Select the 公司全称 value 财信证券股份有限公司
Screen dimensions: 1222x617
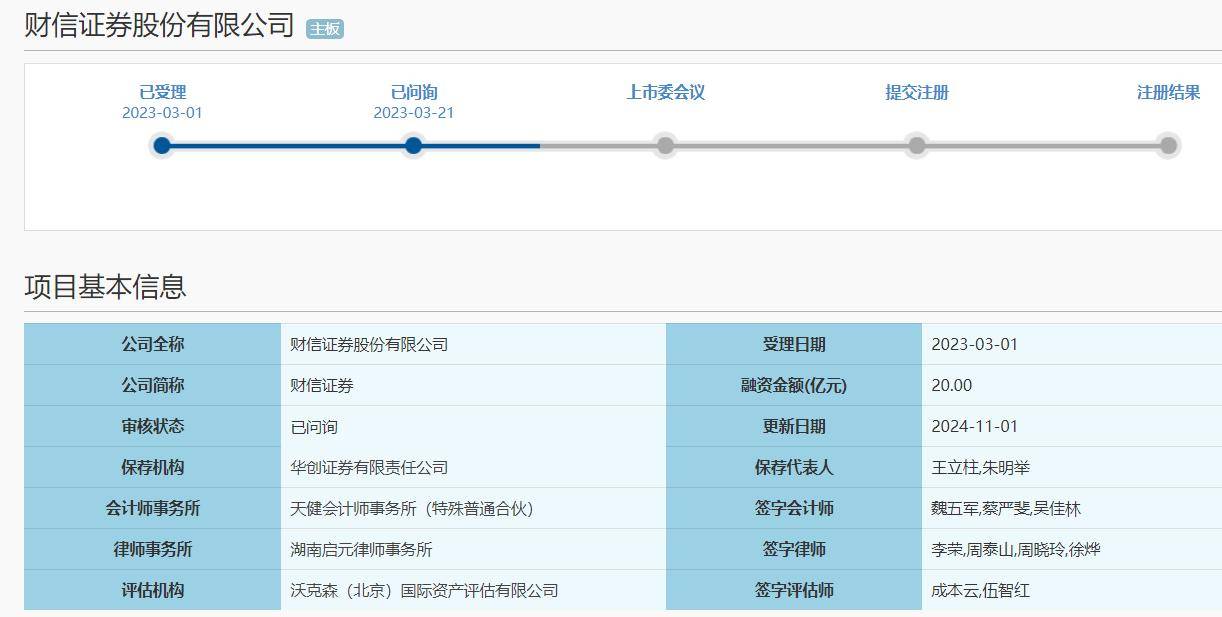click(369, 344)
